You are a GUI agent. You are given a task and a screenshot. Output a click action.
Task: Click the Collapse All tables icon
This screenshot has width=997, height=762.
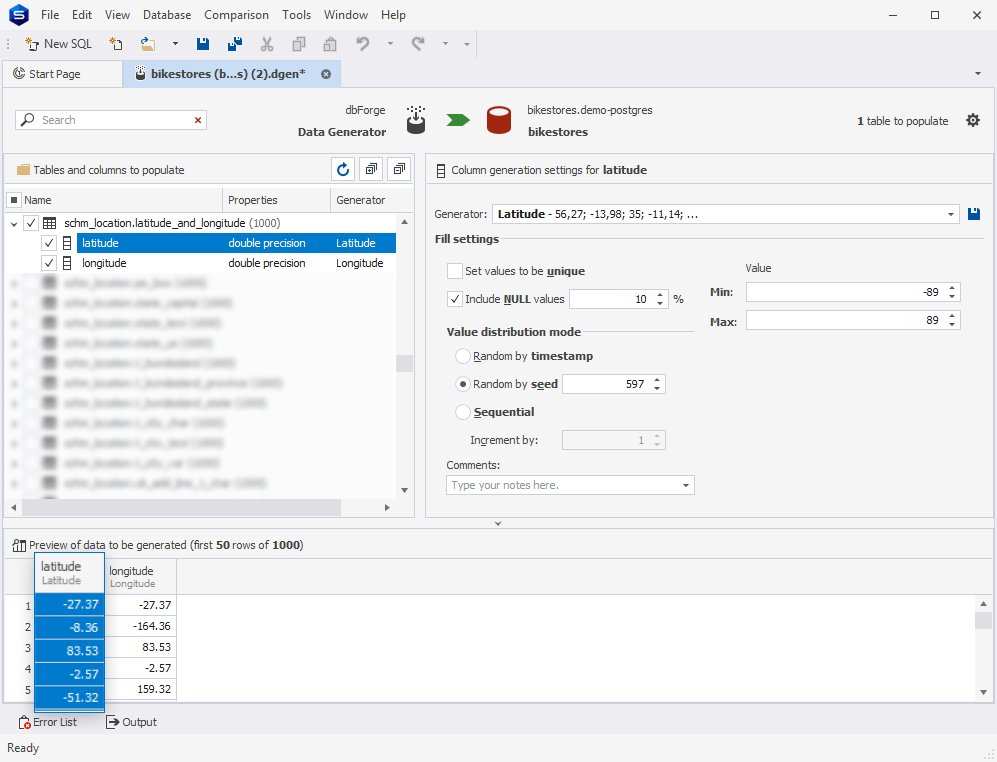coord(399,169)
